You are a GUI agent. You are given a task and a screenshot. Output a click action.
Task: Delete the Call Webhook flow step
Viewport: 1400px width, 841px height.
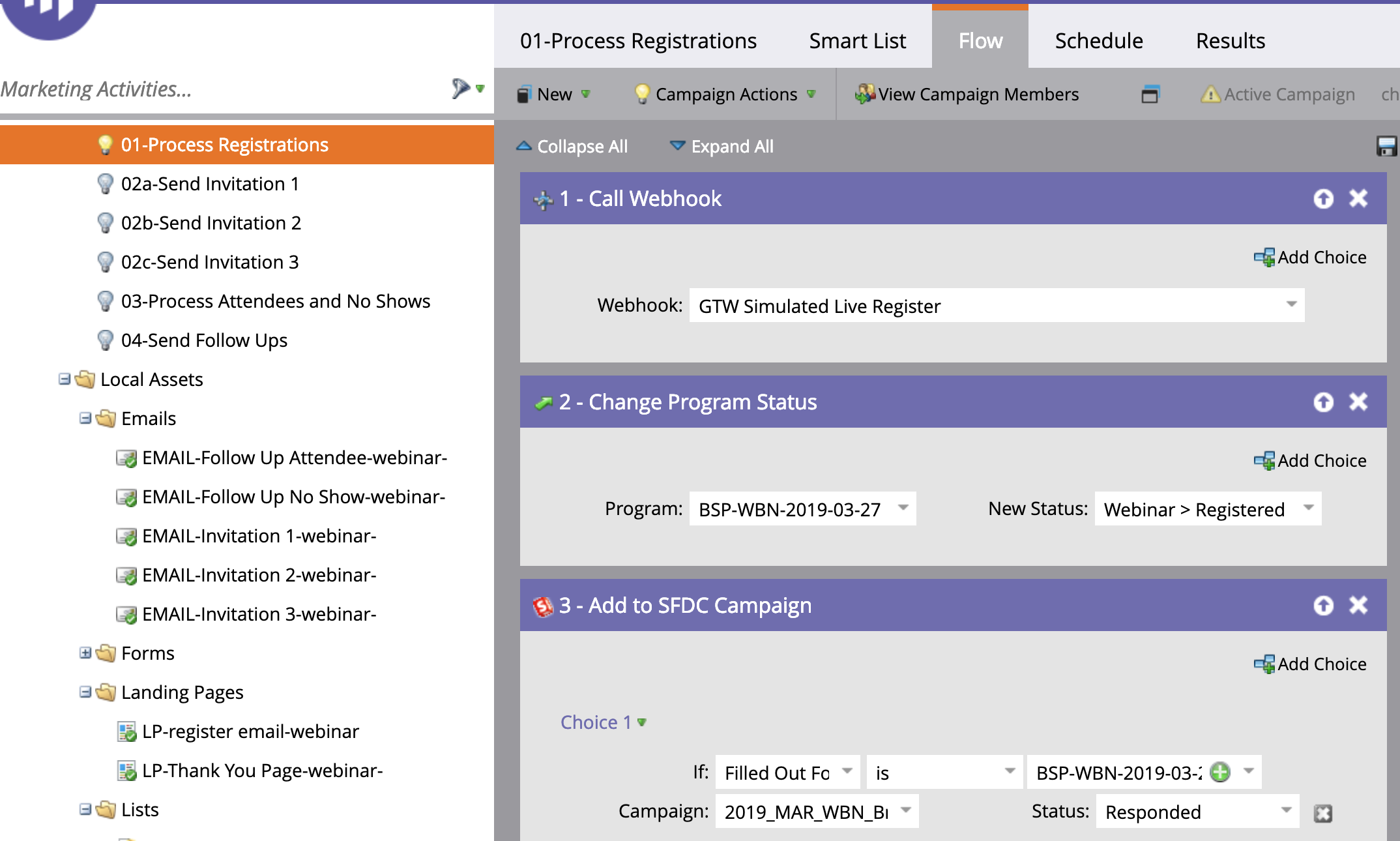[x=1358, y=198]
